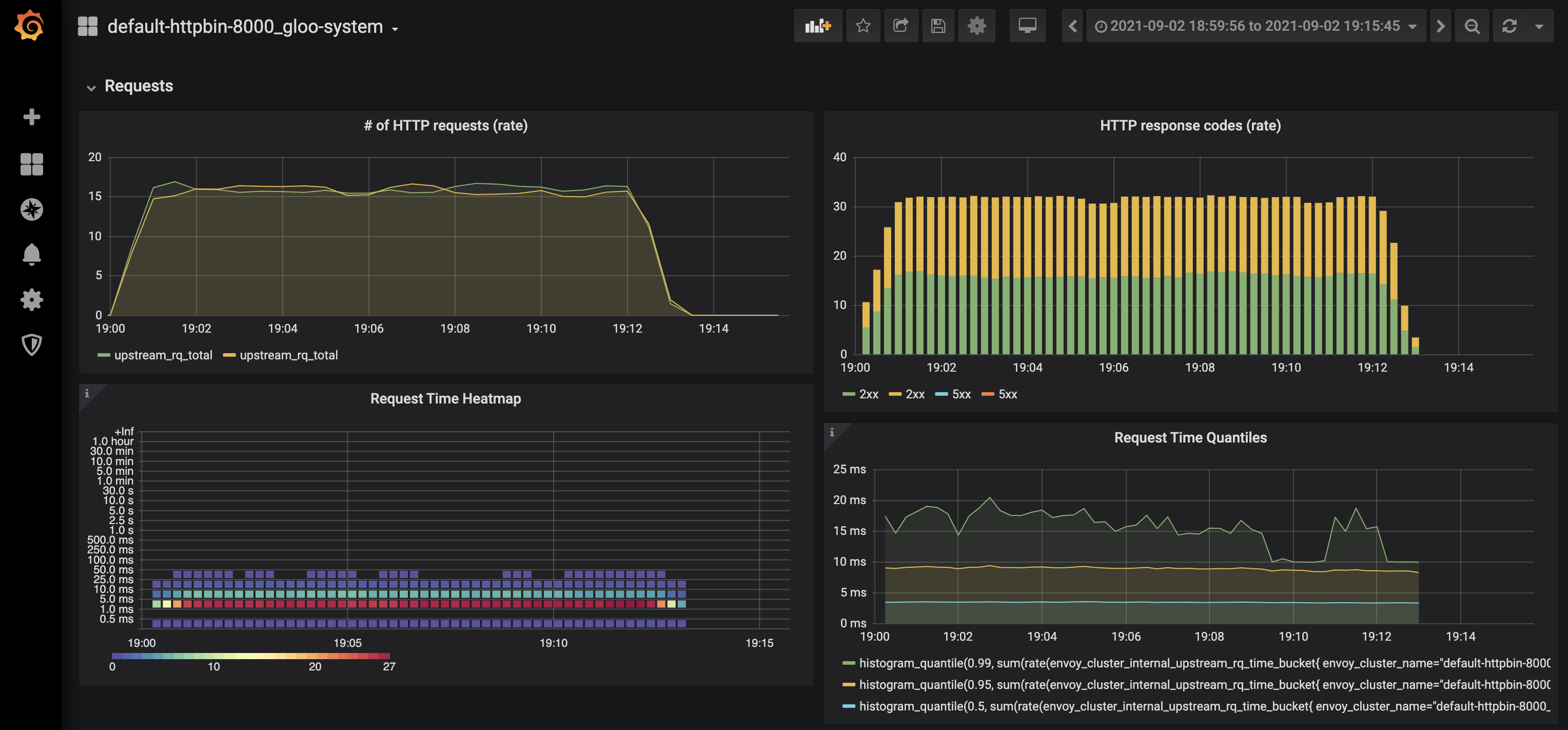Open the Create plus menu in sidebar

point(31,117)
